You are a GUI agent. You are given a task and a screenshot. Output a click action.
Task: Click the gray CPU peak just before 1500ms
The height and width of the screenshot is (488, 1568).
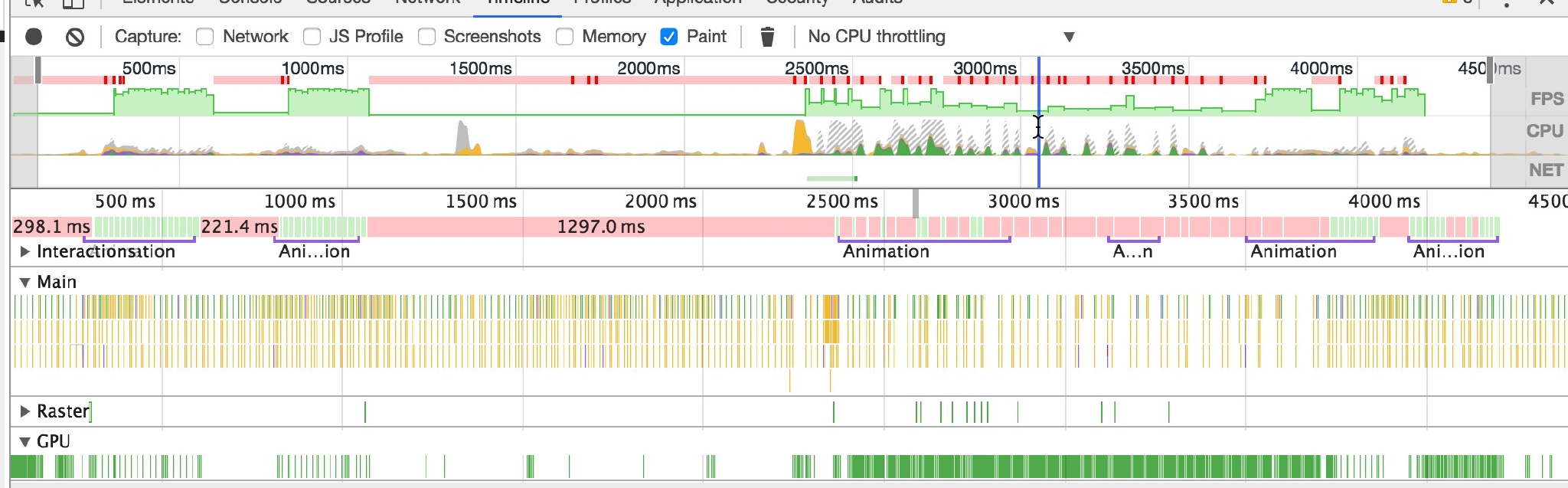click(x=462, y=137)
